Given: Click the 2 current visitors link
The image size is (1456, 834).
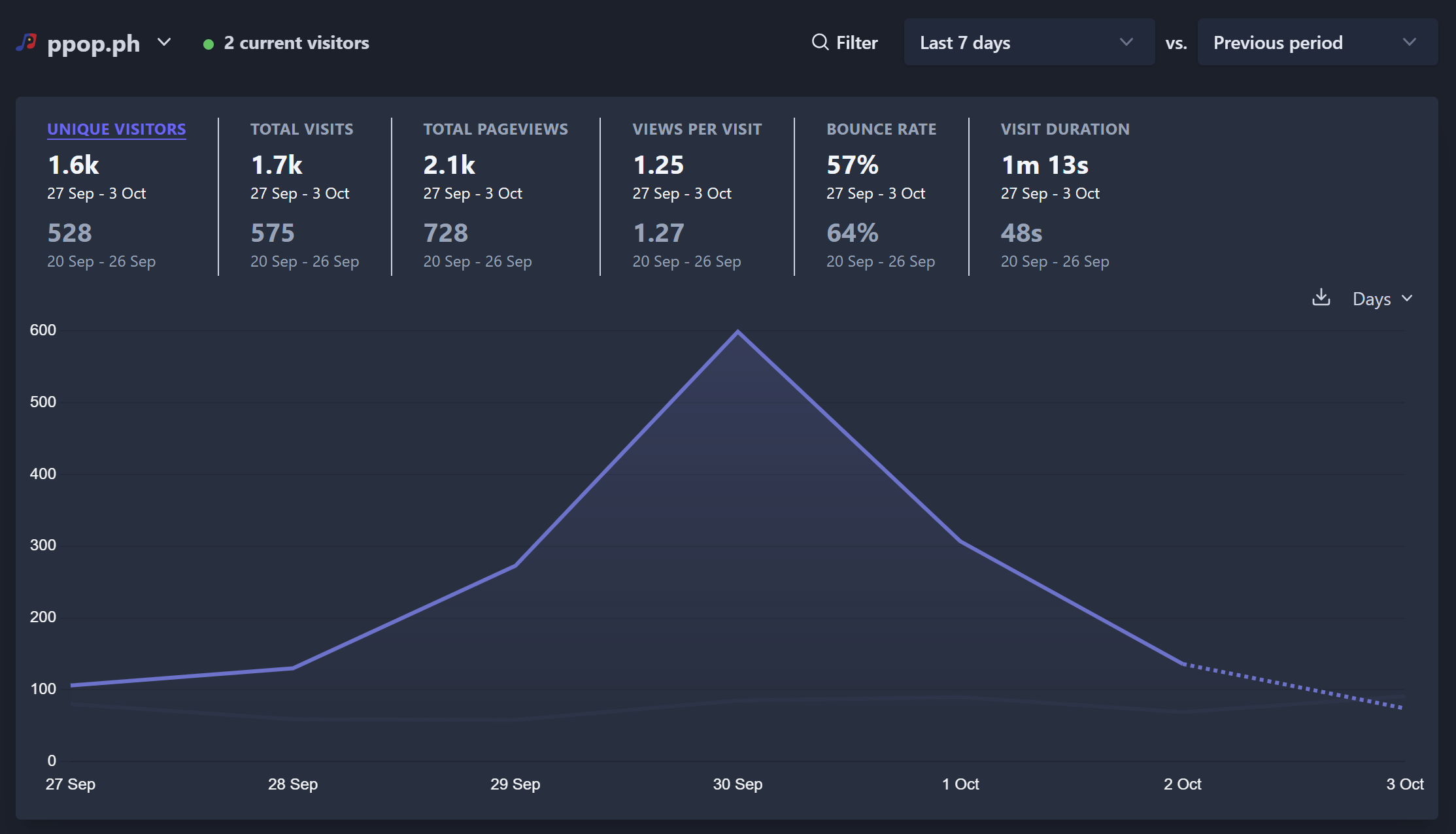Looking at the screenshot, I should [296, 42].
